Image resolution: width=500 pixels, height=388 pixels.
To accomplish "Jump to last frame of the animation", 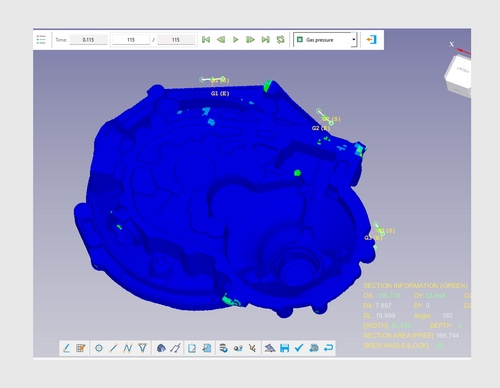I will 265,40.
